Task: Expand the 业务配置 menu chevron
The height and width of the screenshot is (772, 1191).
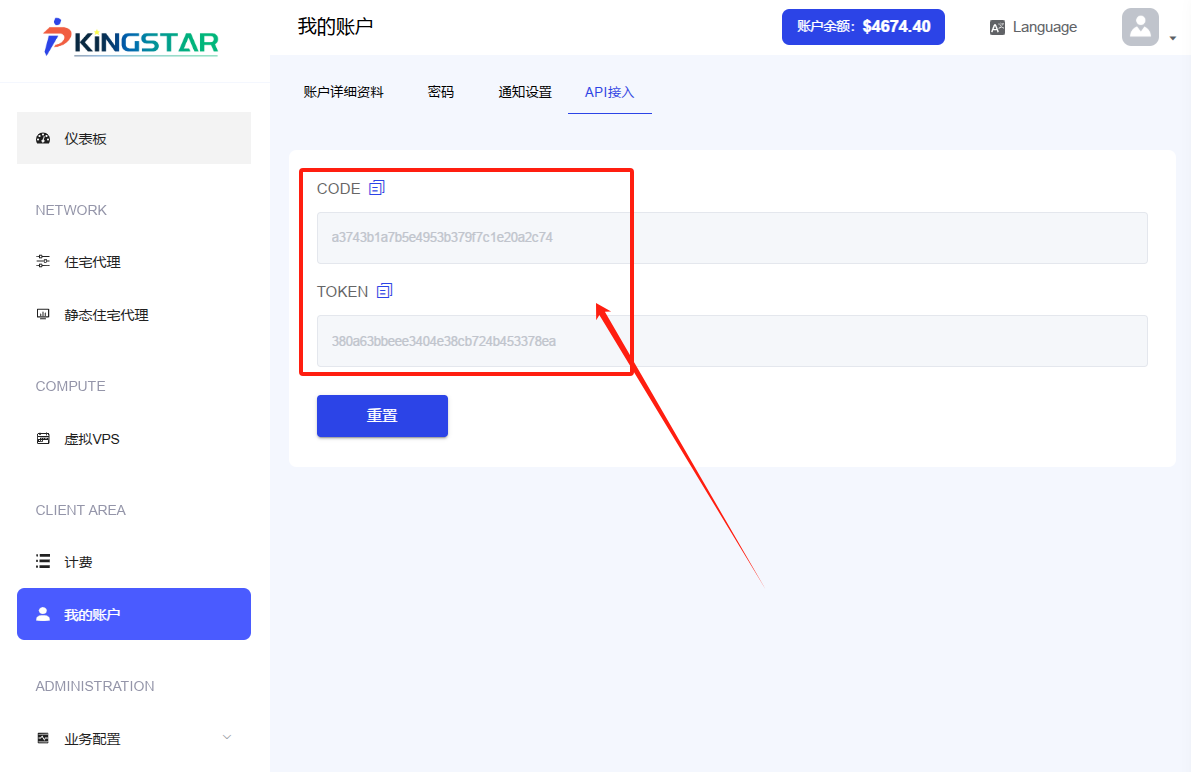Action: pyautogui.click(x=227, y=737)
